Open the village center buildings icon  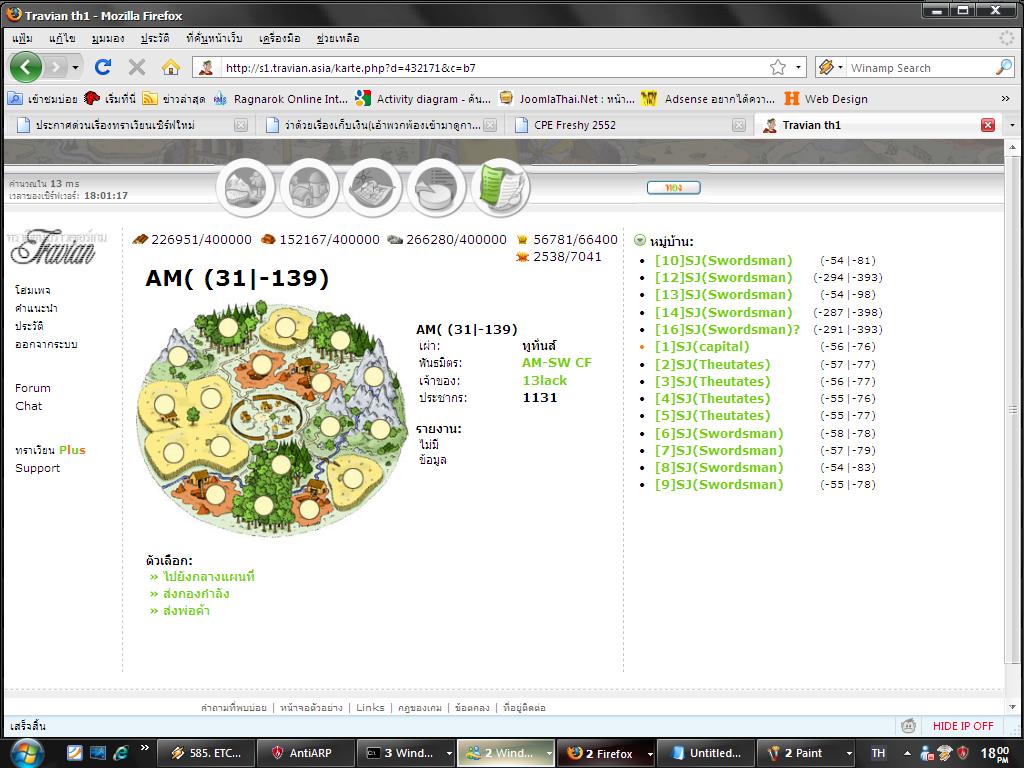(x=309, y=187)
